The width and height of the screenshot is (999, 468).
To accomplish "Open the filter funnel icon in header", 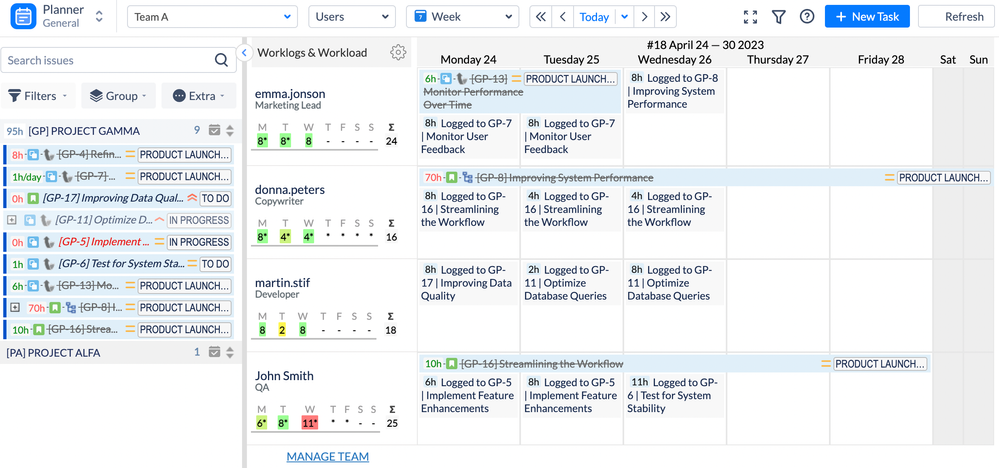I will (x=778, y=17).
